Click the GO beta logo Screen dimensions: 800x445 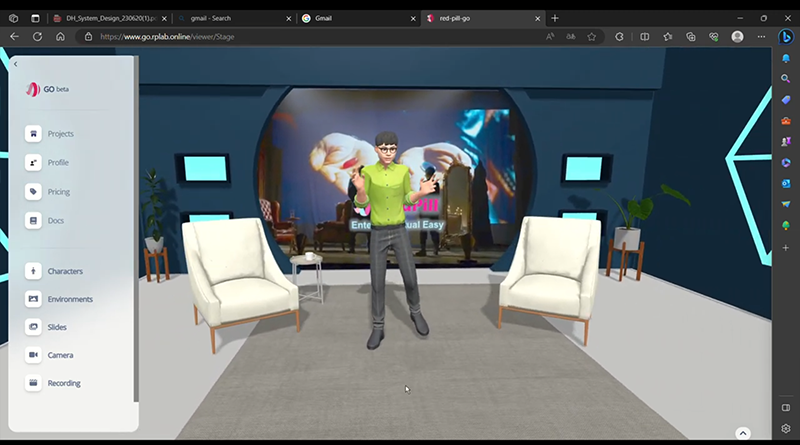tap(48, 88)
